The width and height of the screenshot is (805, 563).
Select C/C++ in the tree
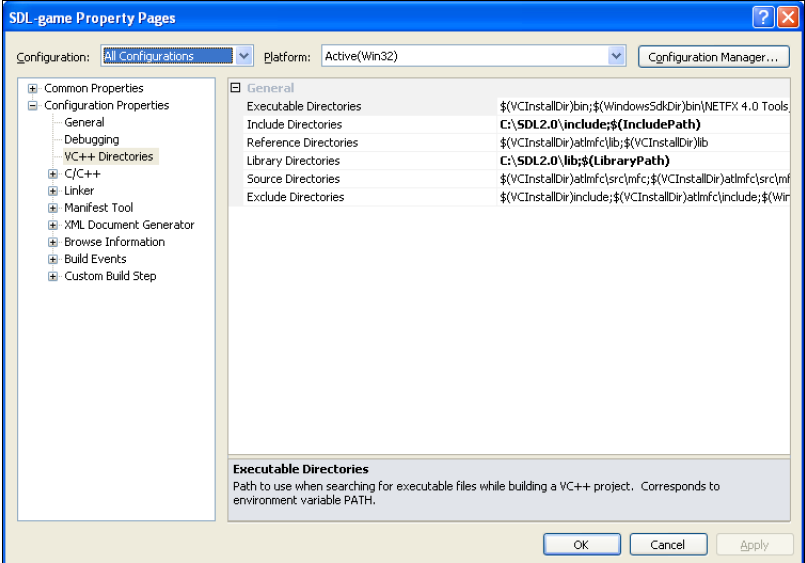[82, 174]
